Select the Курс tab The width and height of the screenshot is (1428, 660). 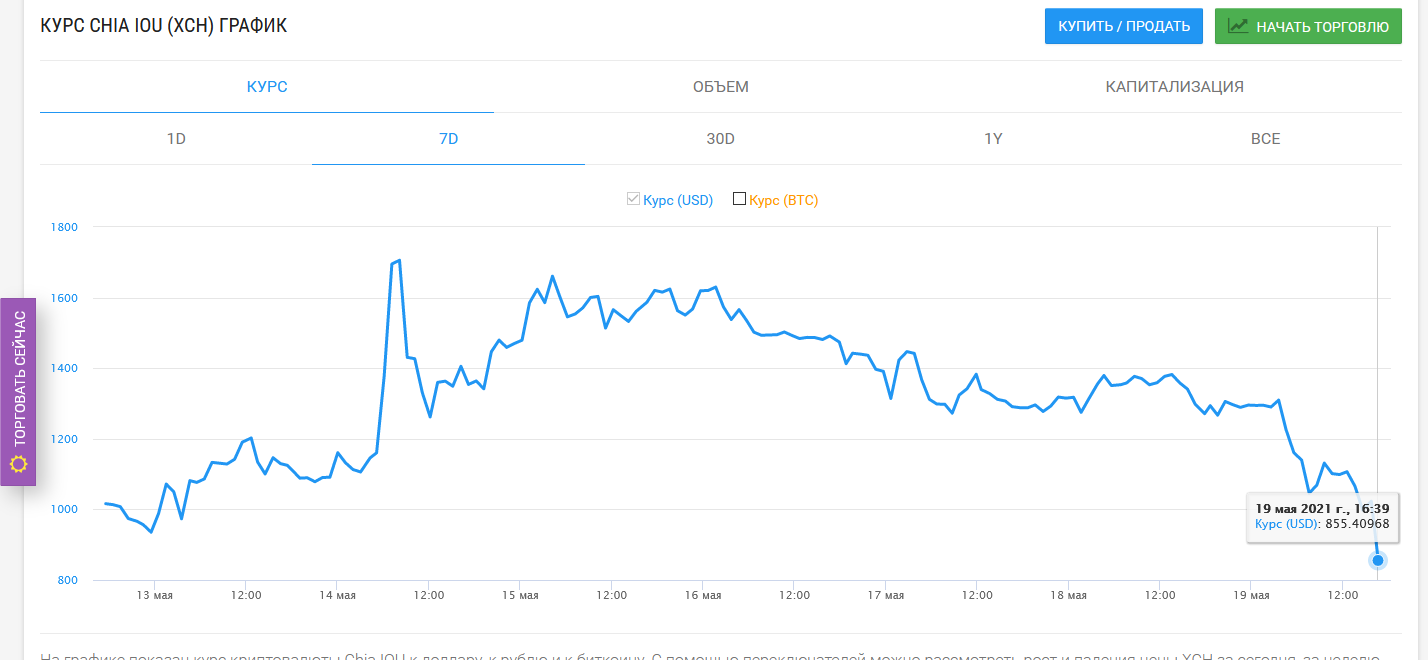pos(267,87)
